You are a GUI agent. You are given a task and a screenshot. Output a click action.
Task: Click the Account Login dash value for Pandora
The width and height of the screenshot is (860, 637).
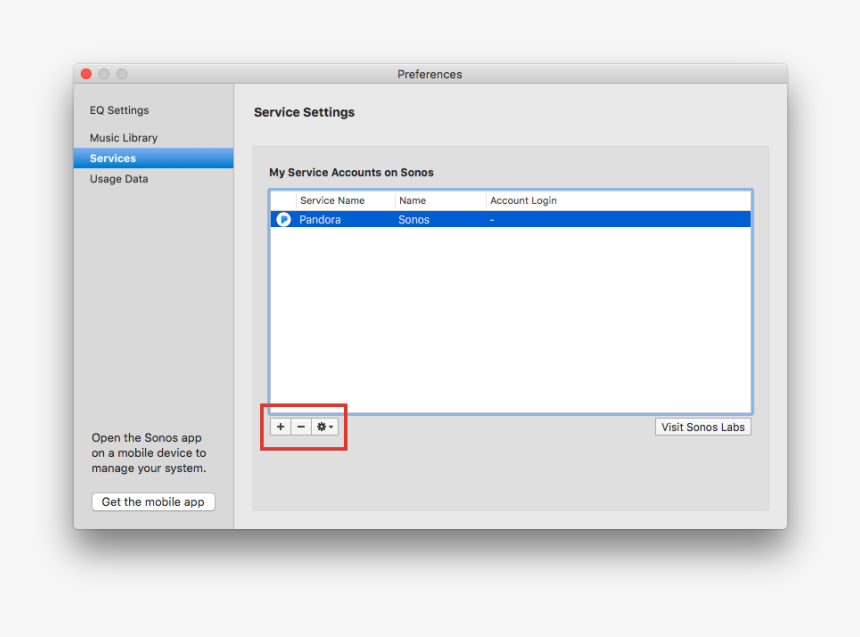click(492, 220)
